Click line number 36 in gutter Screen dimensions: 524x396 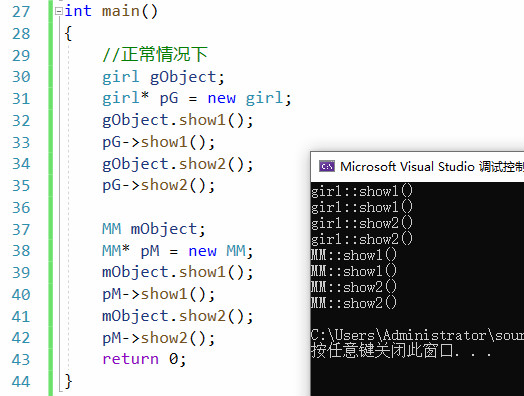click(x=21, y=208)
